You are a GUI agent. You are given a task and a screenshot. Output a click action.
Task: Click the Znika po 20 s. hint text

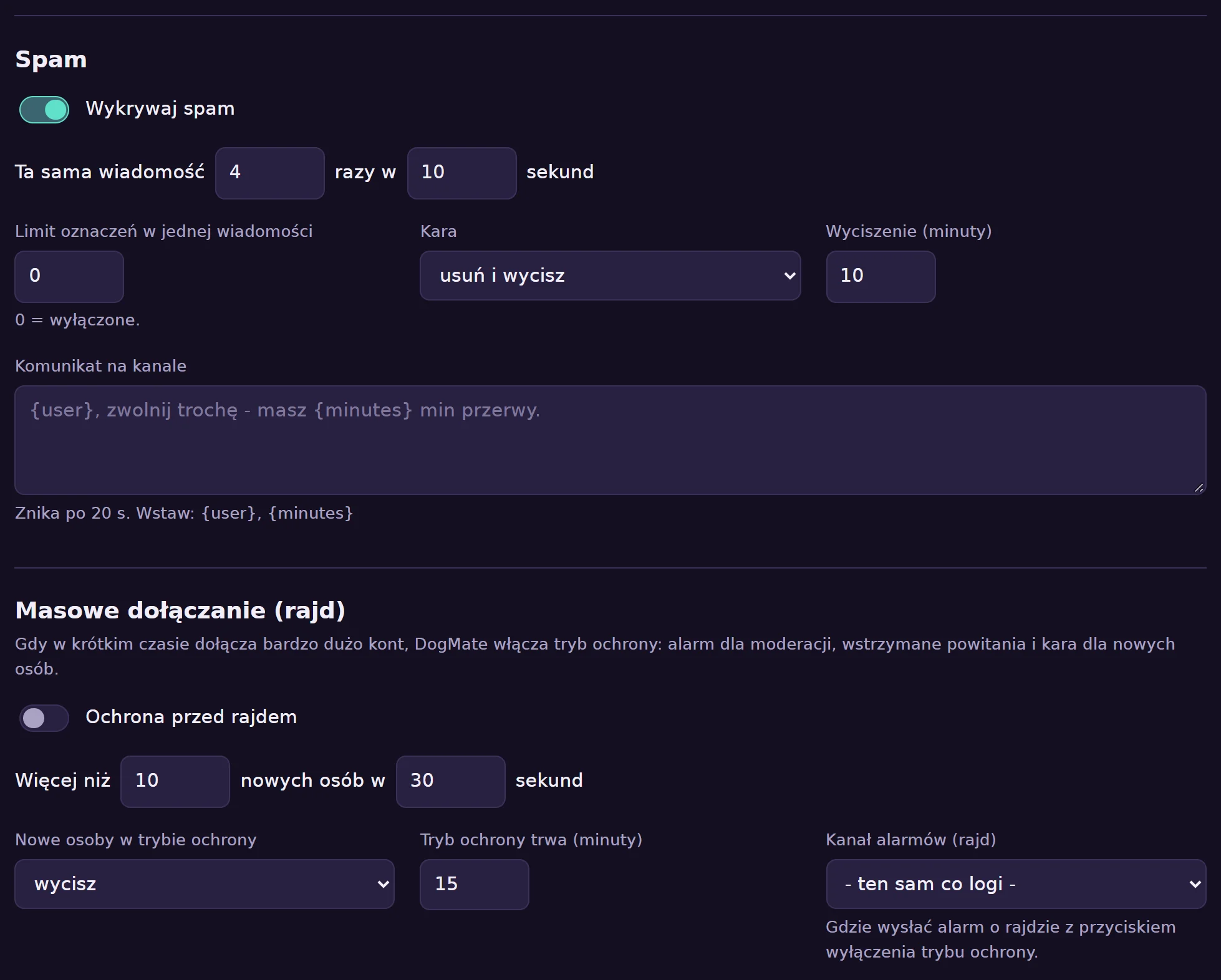[x=184, y=514]
